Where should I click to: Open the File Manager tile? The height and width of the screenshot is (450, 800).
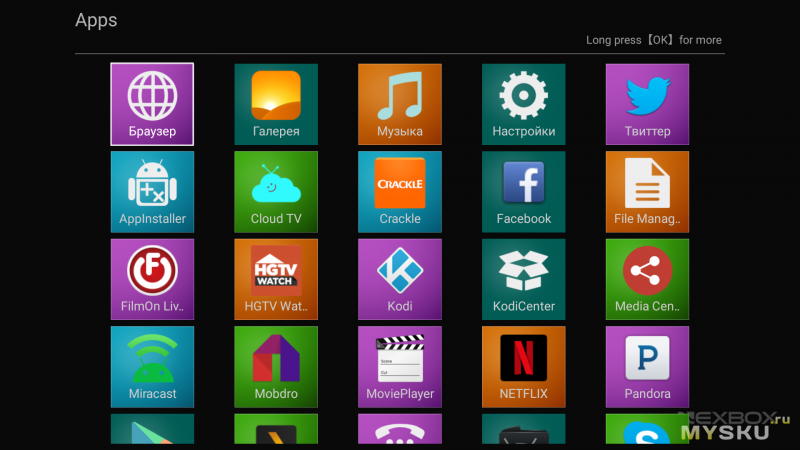pos(647,192)
